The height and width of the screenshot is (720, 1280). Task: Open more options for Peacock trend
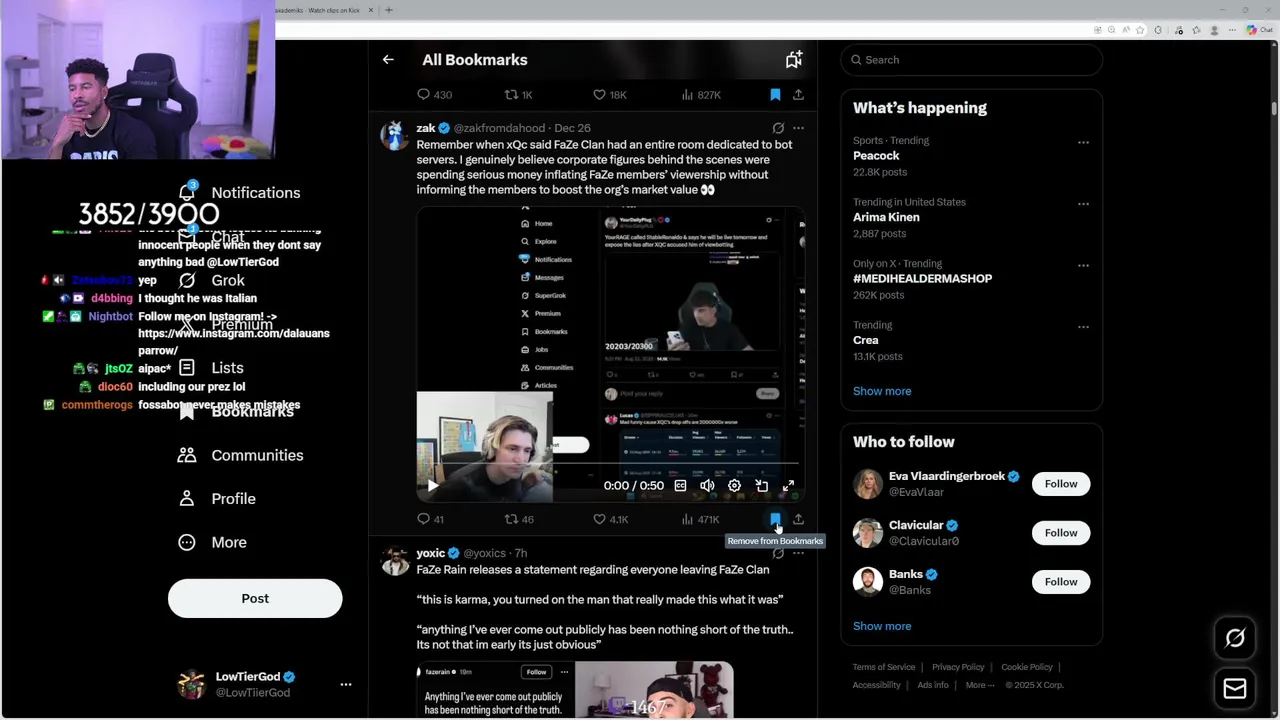click(1083, 142)
